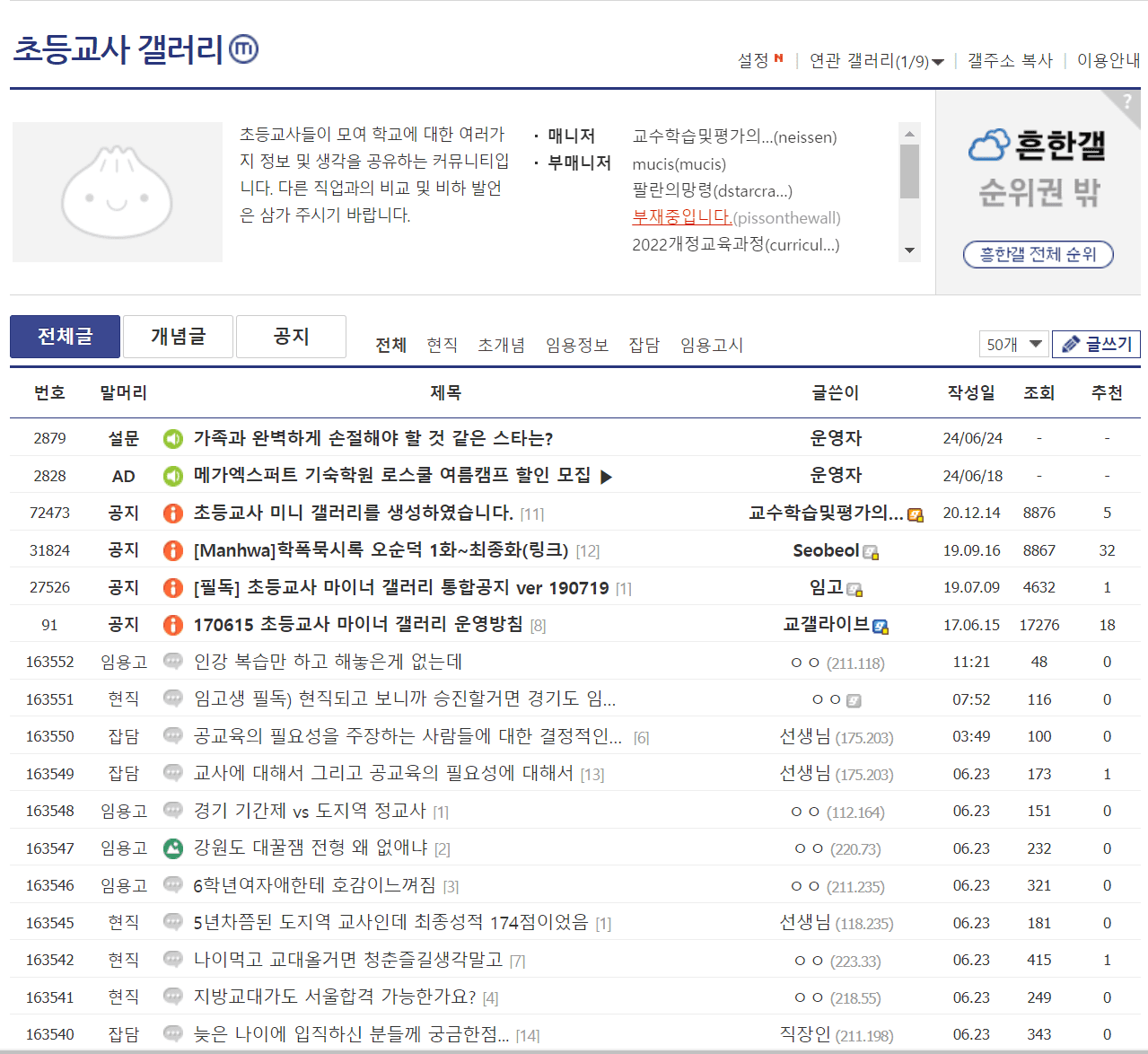Open post '강원도 대꿀잼 전형 왜 없애냐'

[311, 848]
